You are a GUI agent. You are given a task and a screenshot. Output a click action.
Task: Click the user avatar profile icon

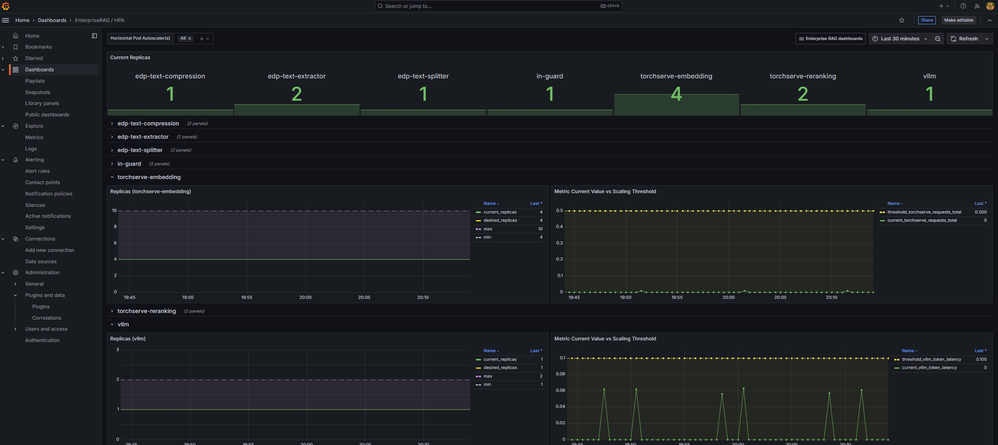click(x=990, y=6)
